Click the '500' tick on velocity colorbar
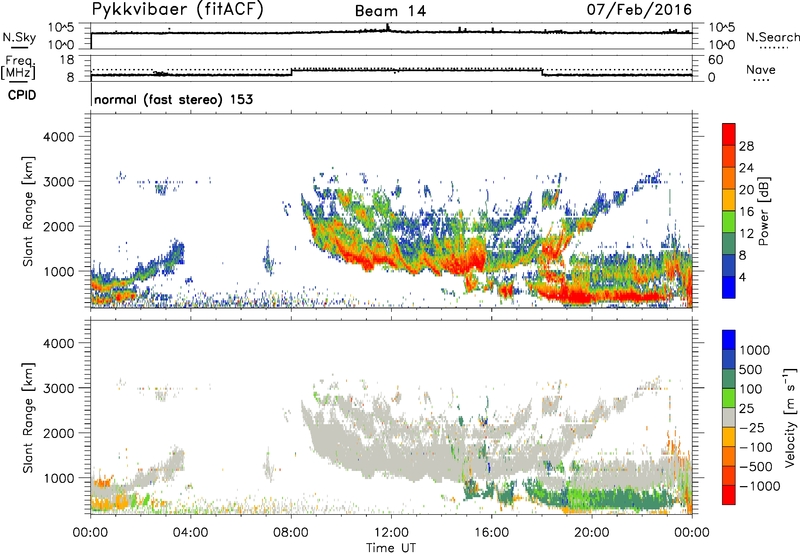800x554 pixels. [x=752, y=369]
